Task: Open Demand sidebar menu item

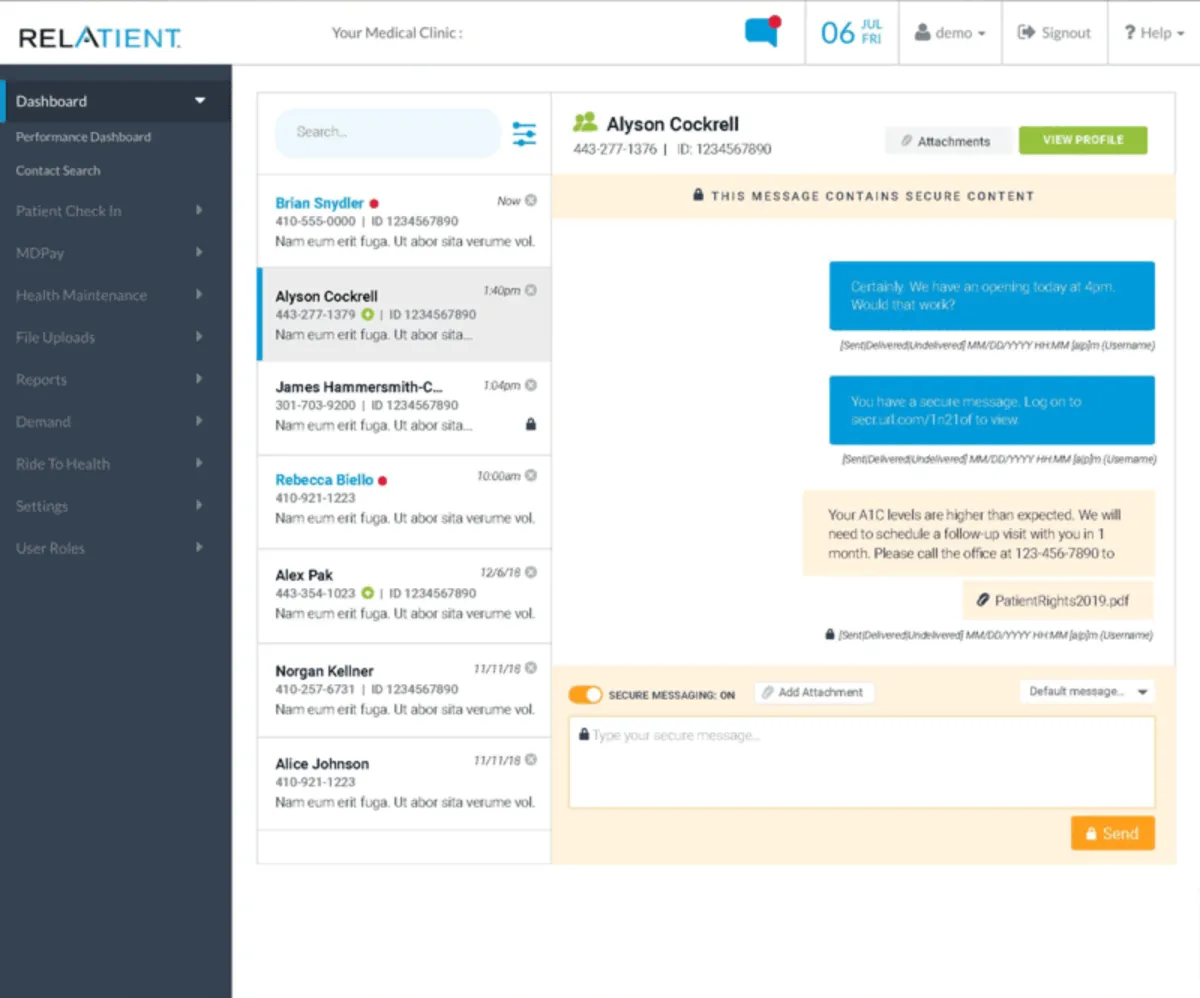Action: 116,421
